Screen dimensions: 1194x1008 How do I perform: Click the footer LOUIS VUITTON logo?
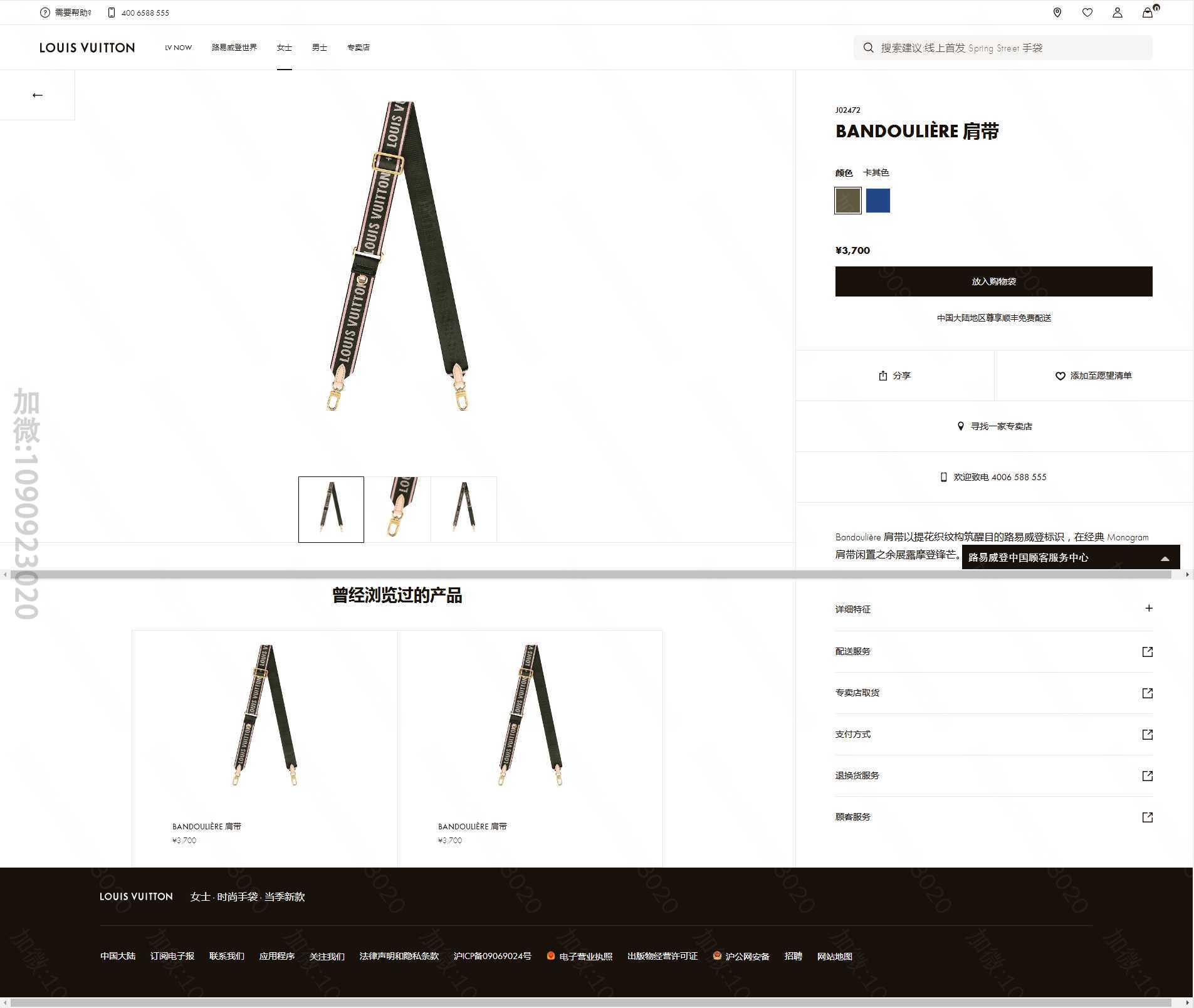click(136, 896)
